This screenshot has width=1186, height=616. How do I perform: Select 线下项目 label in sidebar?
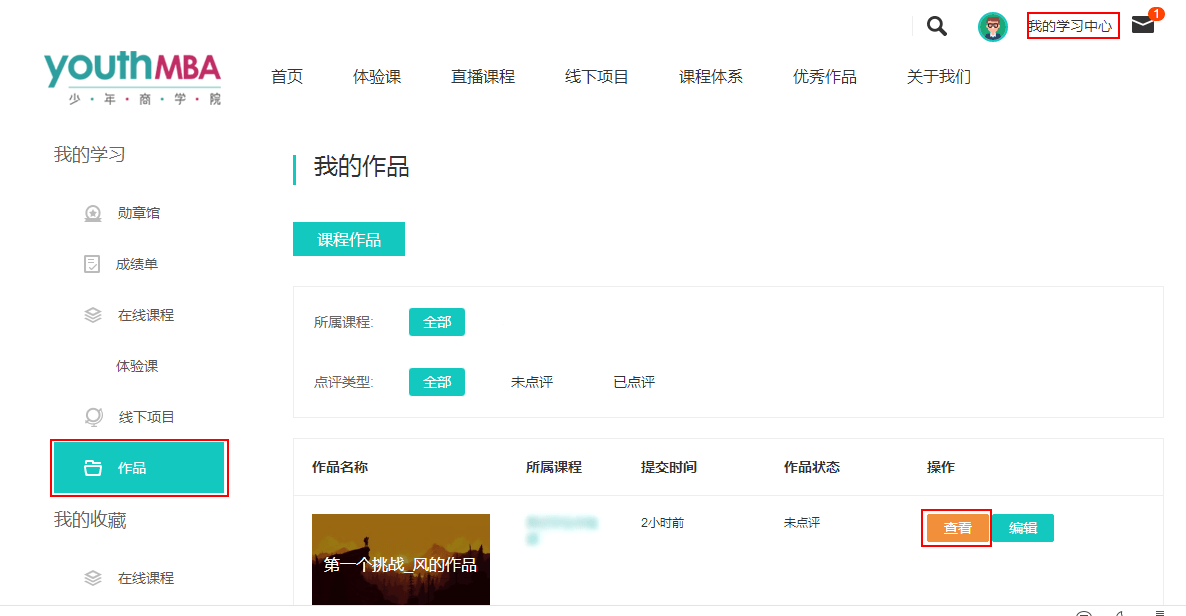pyautogui.click(x=147, y=417)
